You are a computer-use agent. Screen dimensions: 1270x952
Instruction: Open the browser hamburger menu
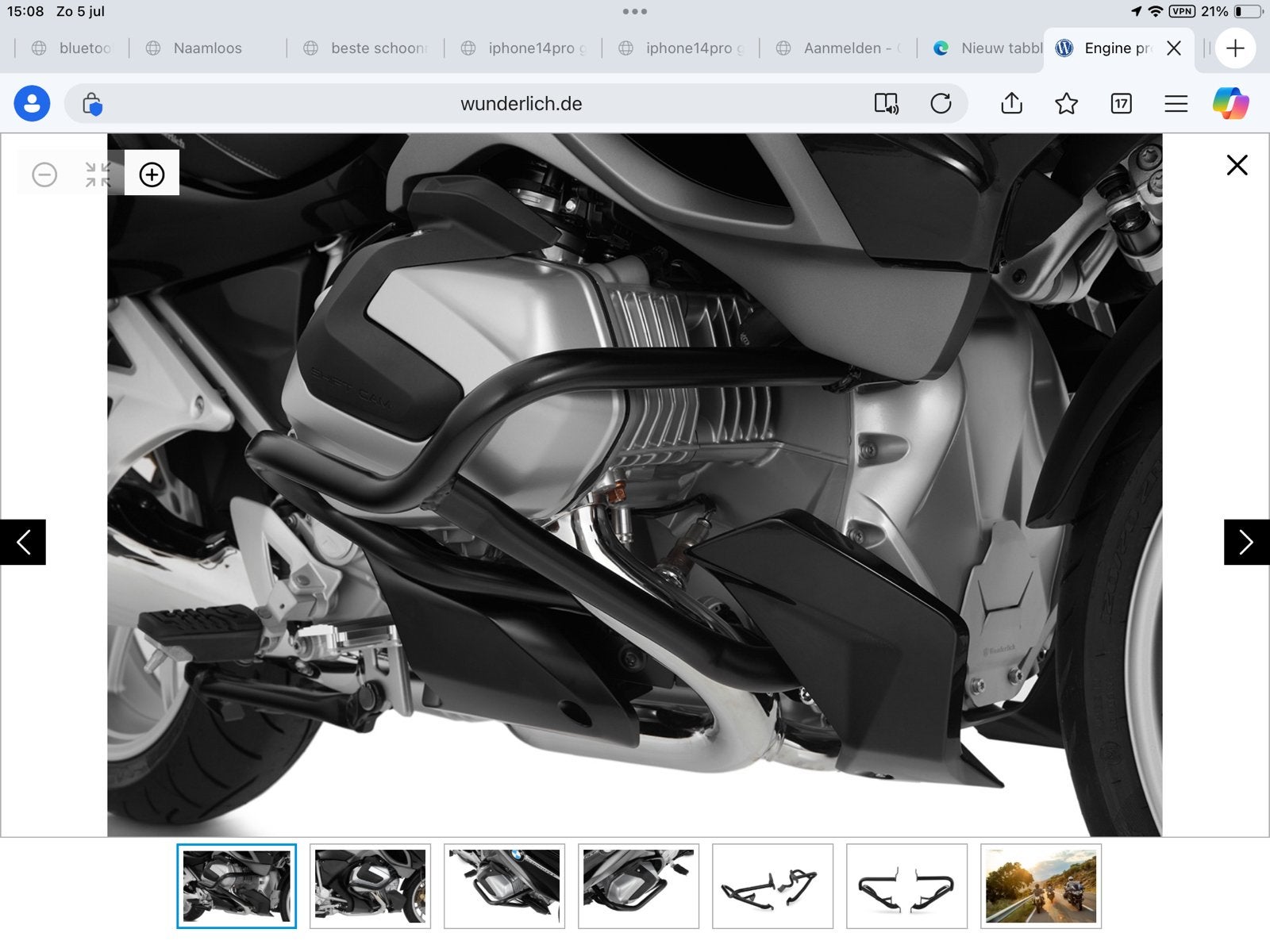(x=1176, y=104)
